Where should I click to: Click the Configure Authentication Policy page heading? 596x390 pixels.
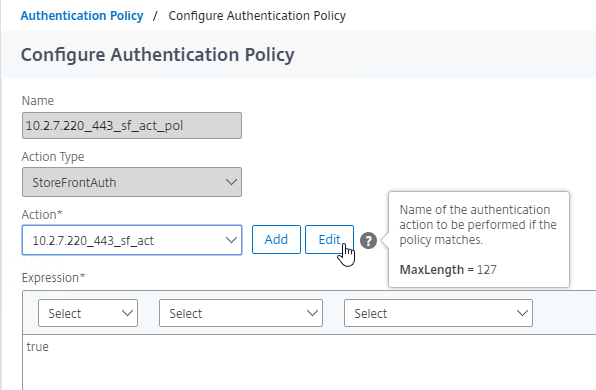(157, 55)
